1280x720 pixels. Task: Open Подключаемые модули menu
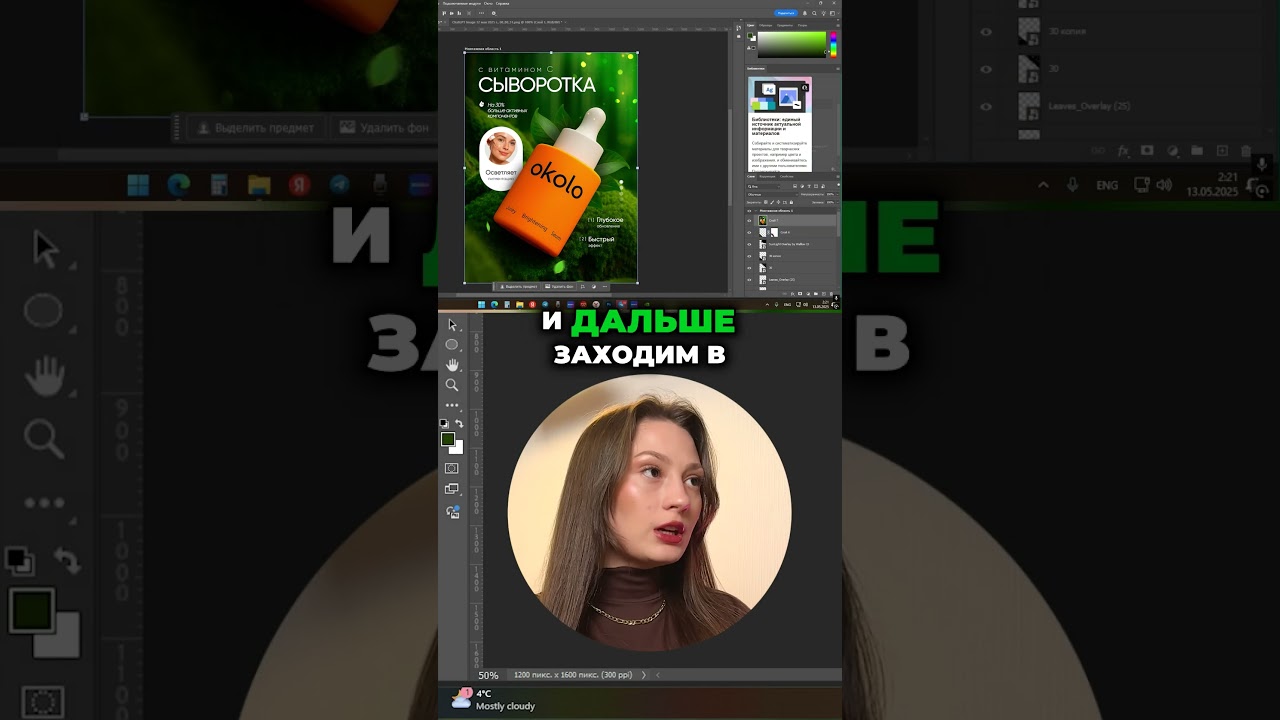(461, 4)
